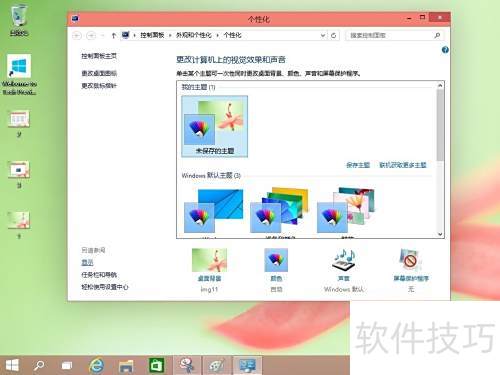500x375 pixels.
Task: Click the back navigation arrow
Action: point(77,35)
